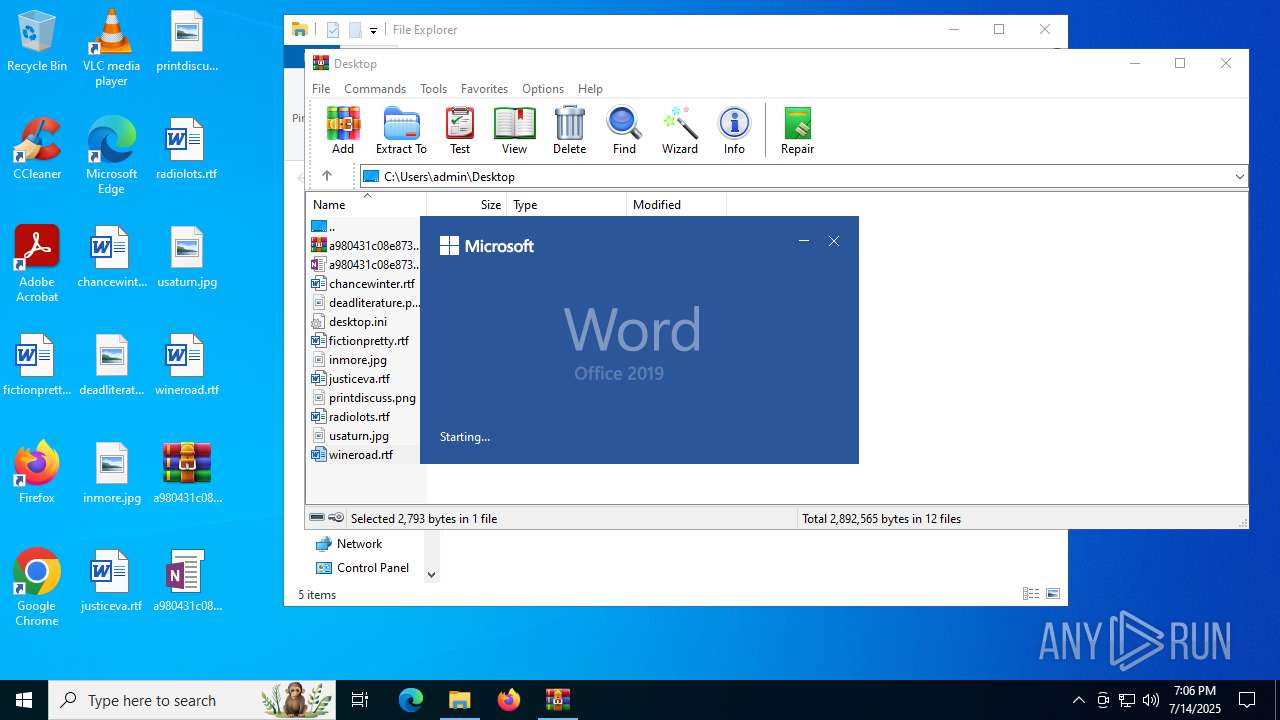Open the File menu in WinRAR

point(321,88)
